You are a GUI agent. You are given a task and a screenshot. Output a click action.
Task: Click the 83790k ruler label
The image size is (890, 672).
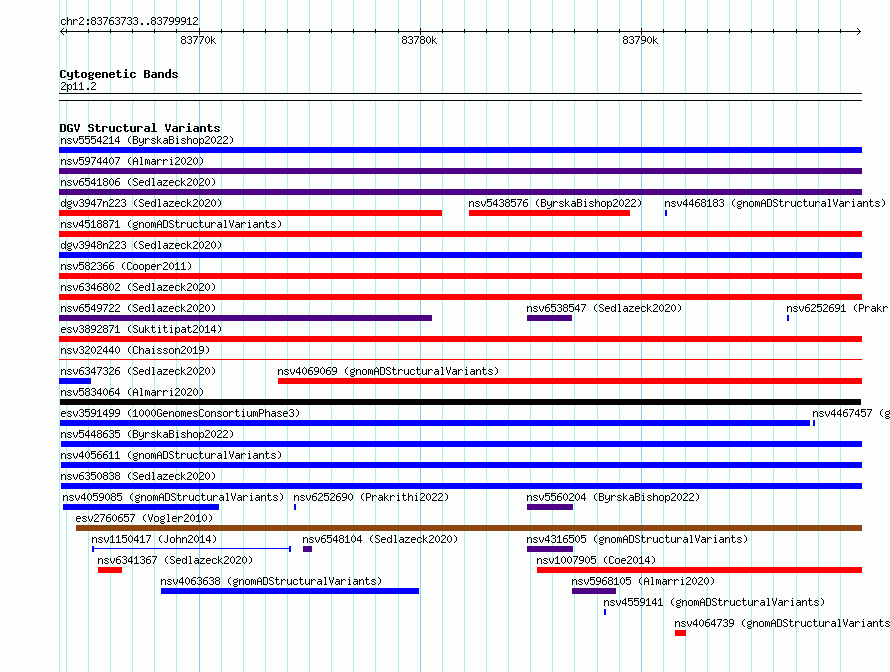pos(640,40)
